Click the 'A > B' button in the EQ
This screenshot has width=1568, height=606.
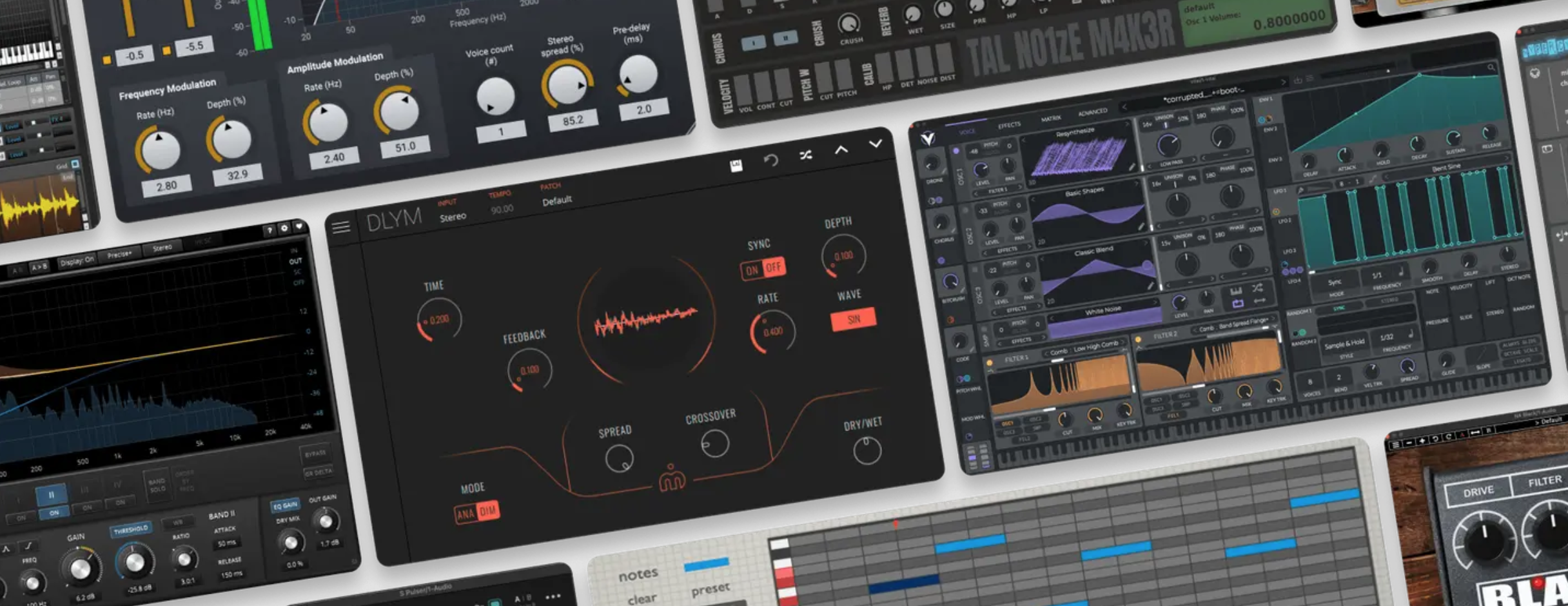pos(39,266)
